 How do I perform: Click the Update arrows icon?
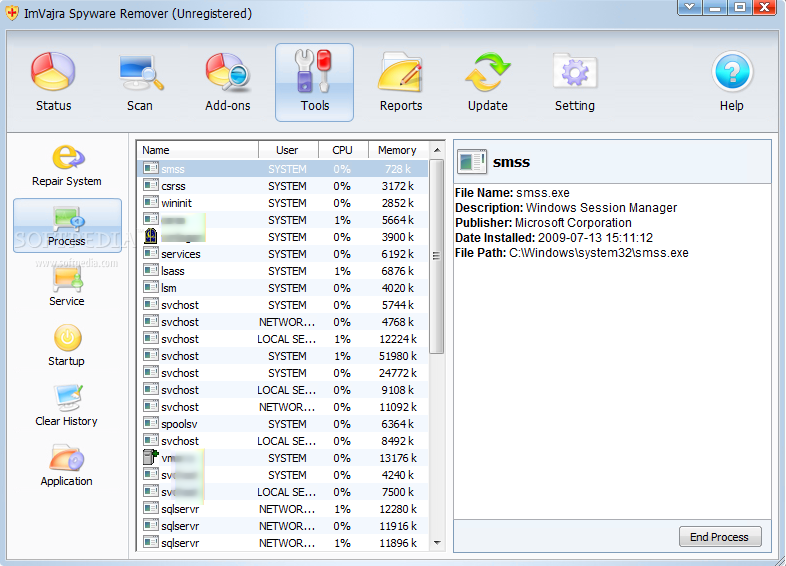tap(487, 72)
